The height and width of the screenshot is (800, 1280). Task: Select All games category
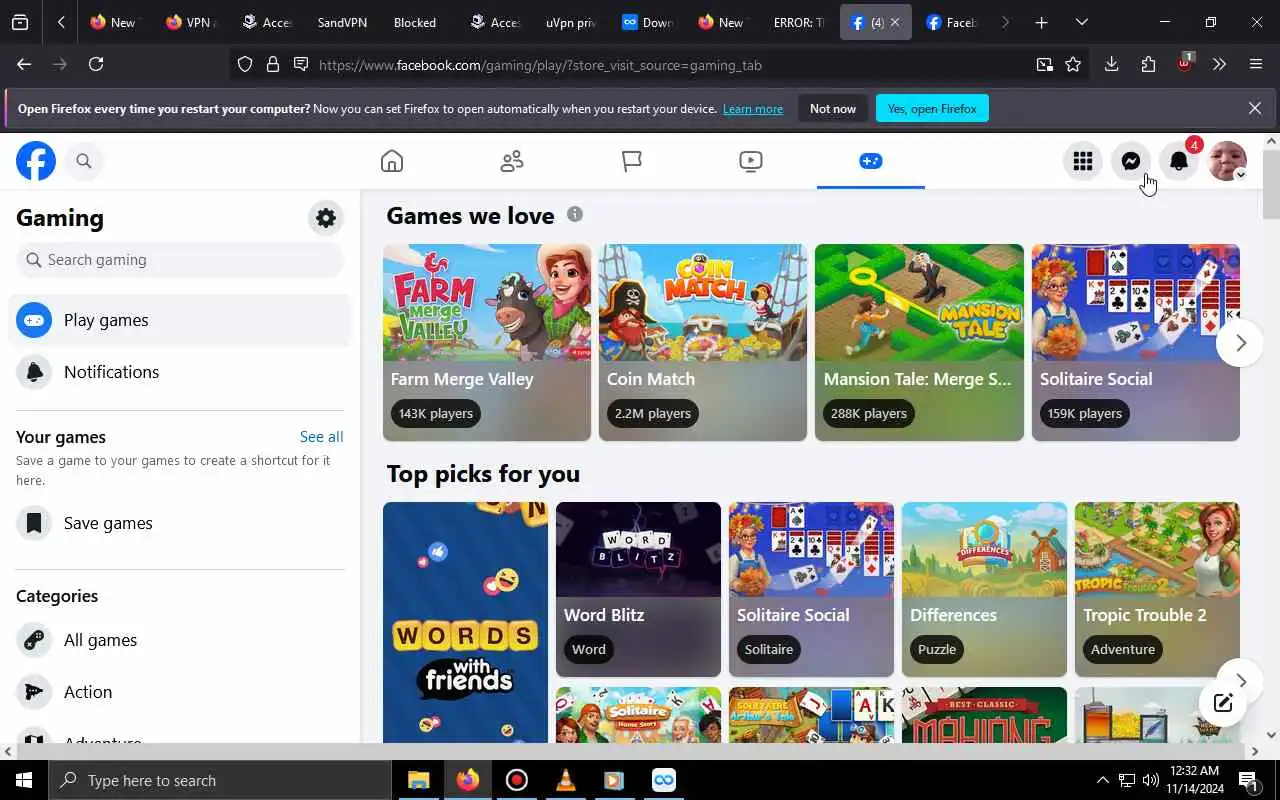180,640
